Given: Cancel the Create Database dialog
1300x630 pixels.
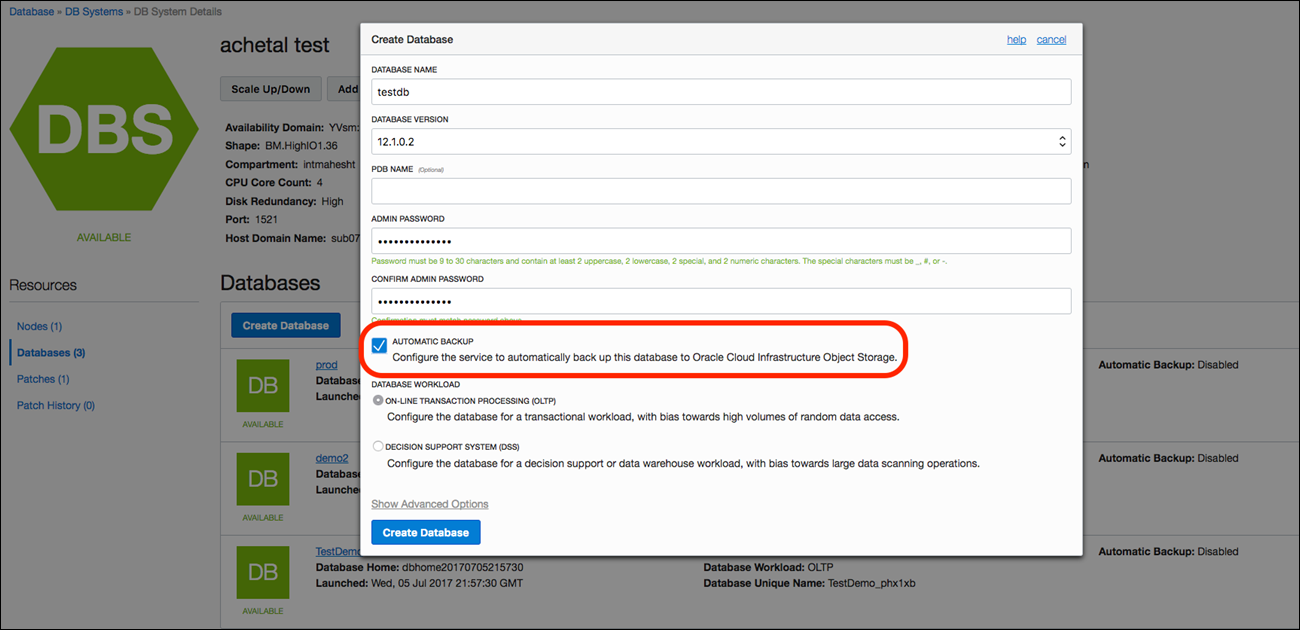Looking at the screenshot, I should pos(1051,40).
